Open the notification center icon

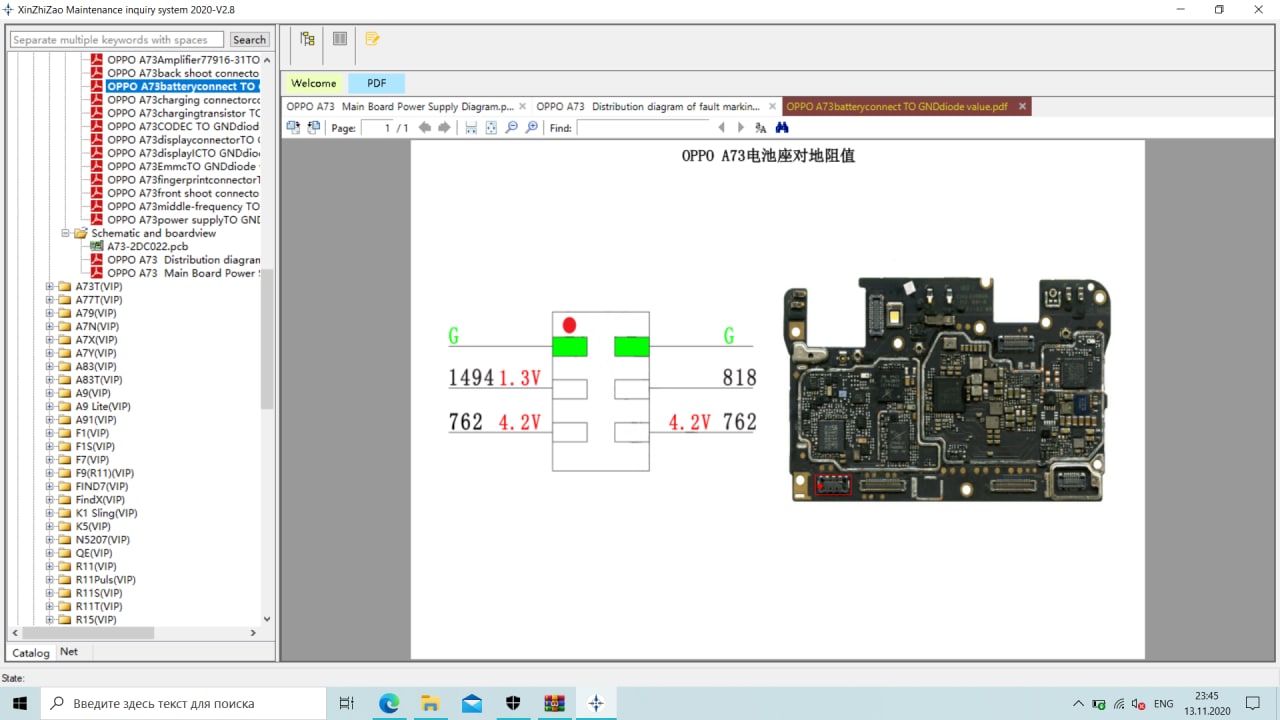pyautogui.click(x=1252, y=703)
